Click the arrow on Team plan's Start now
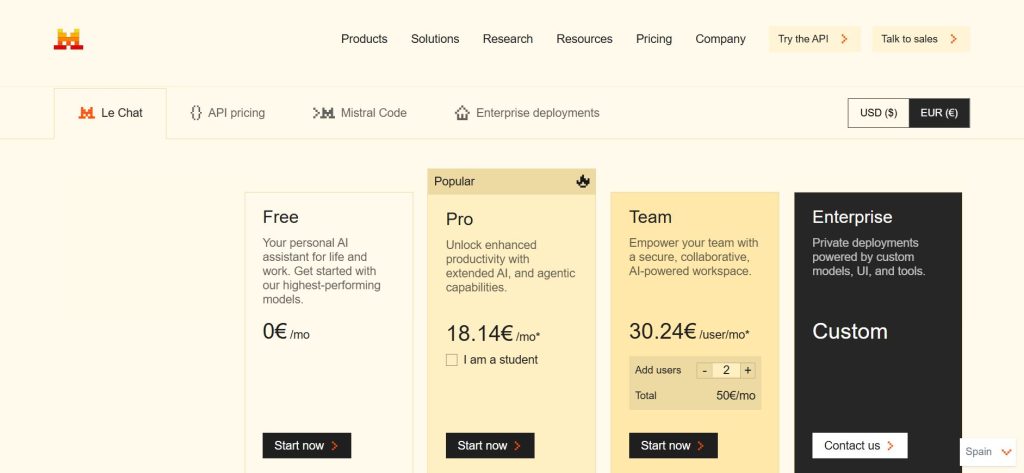This screenshot has height=473, width=1024. [x=701, y=446]
